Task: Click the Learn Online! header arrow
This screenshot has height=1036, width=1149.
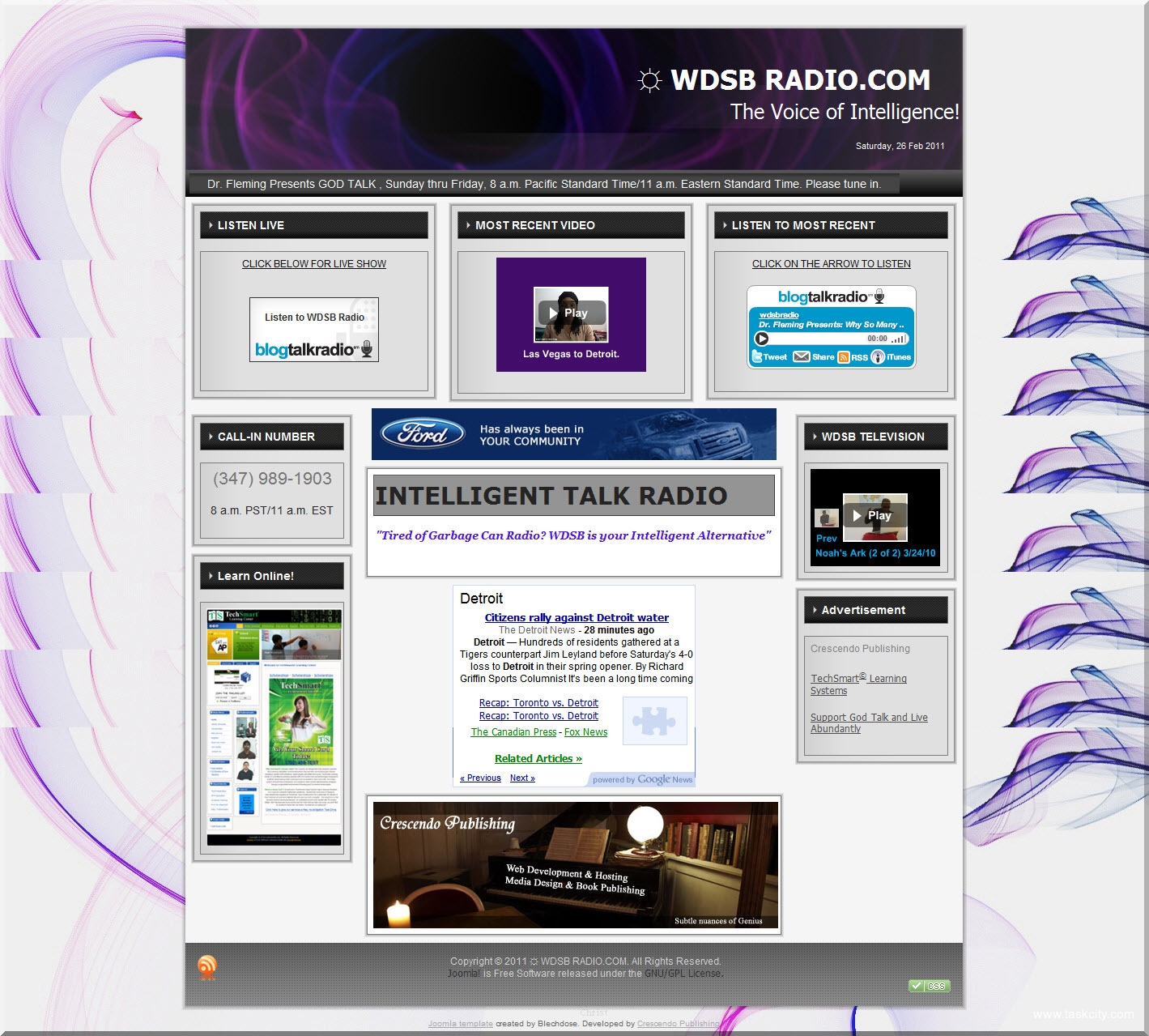Action: [x=211, y=576]
